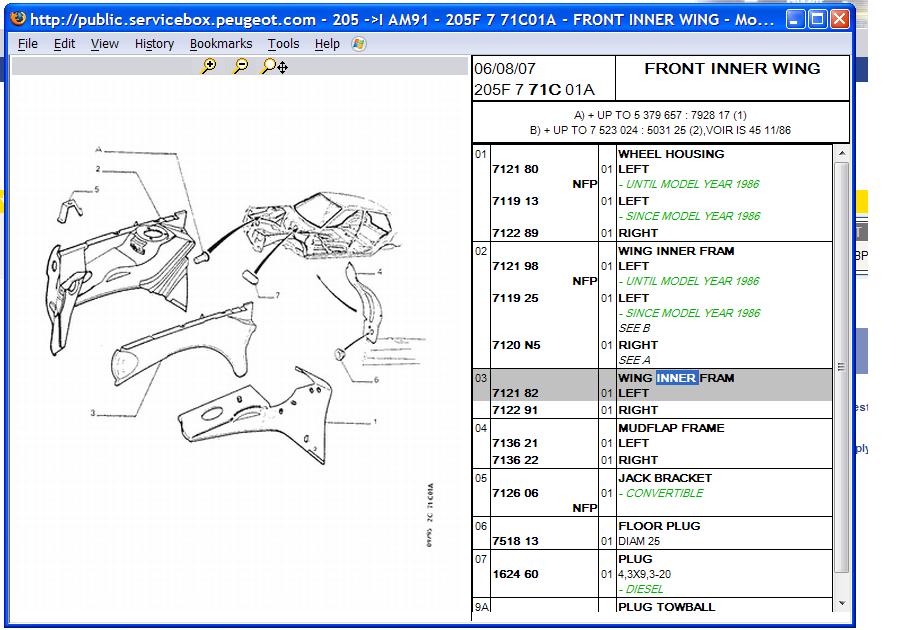Click the 205F 7 71C 01A reference code

[534, 90]
